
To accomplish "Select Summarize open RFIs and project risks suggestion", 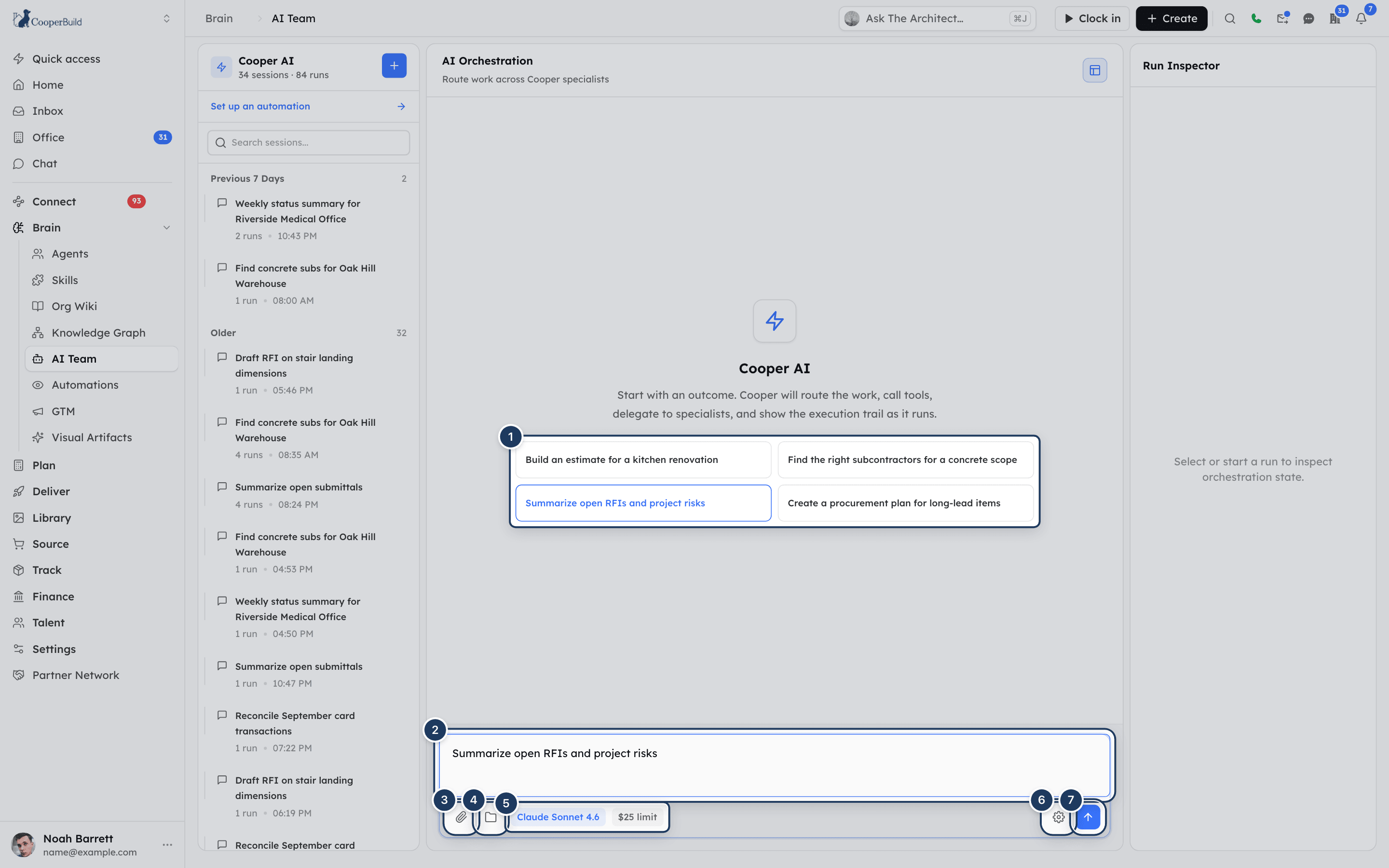I will tap(643, 503).
